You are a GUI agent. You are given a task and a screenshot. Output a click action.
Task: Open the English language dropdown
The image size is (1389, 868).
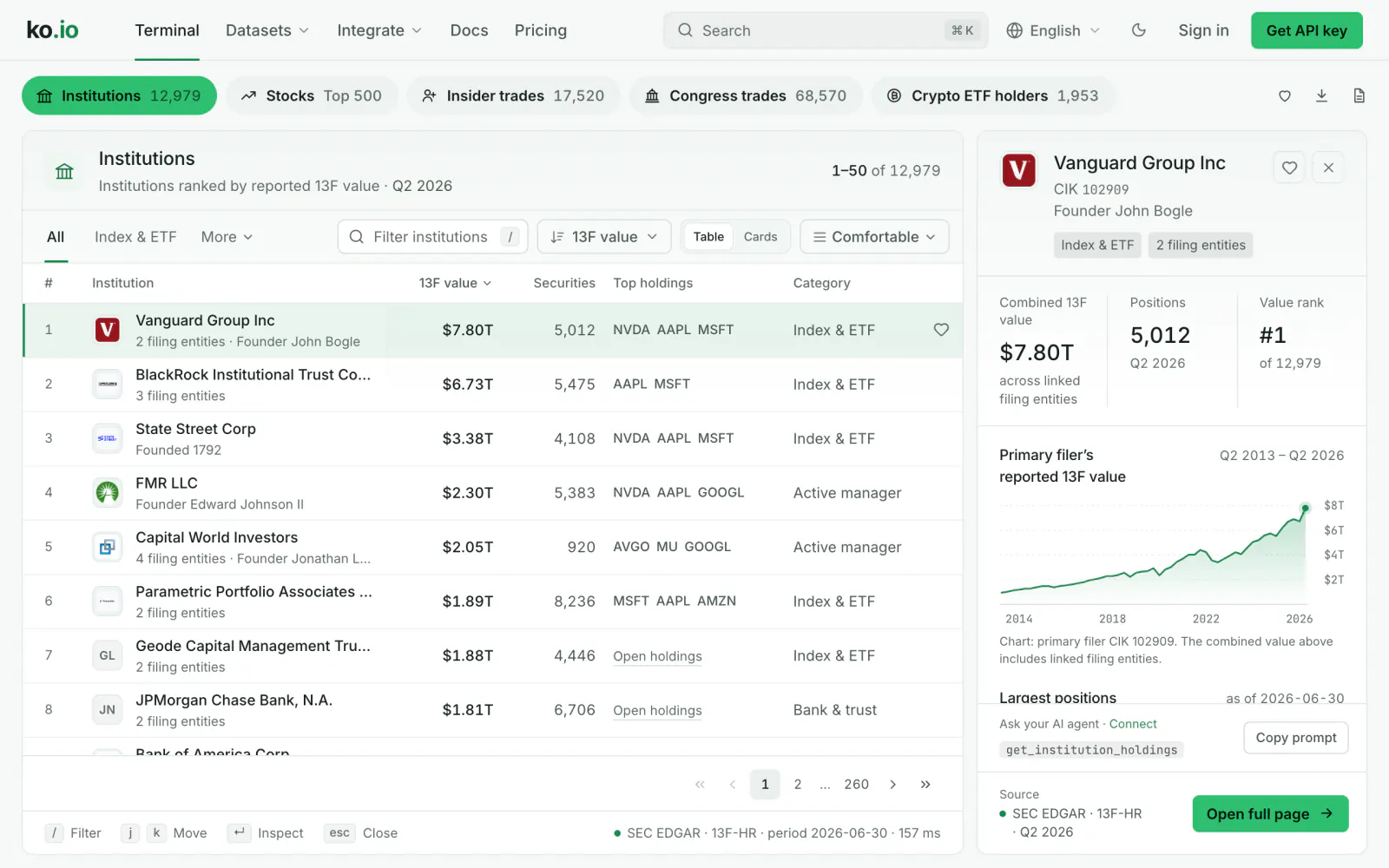tap(1053, 30)
